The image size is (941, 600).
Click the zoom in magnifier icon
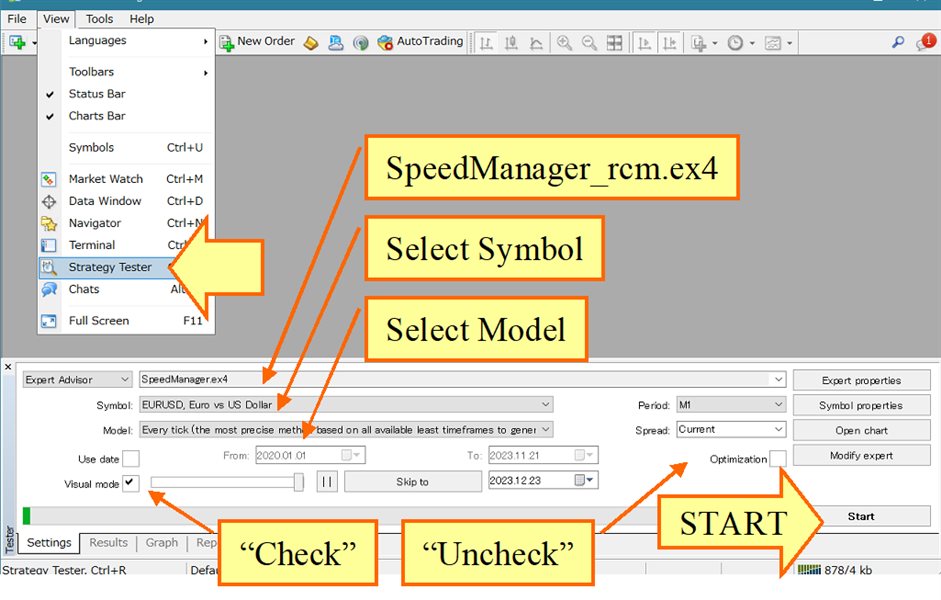pos(564,43)
